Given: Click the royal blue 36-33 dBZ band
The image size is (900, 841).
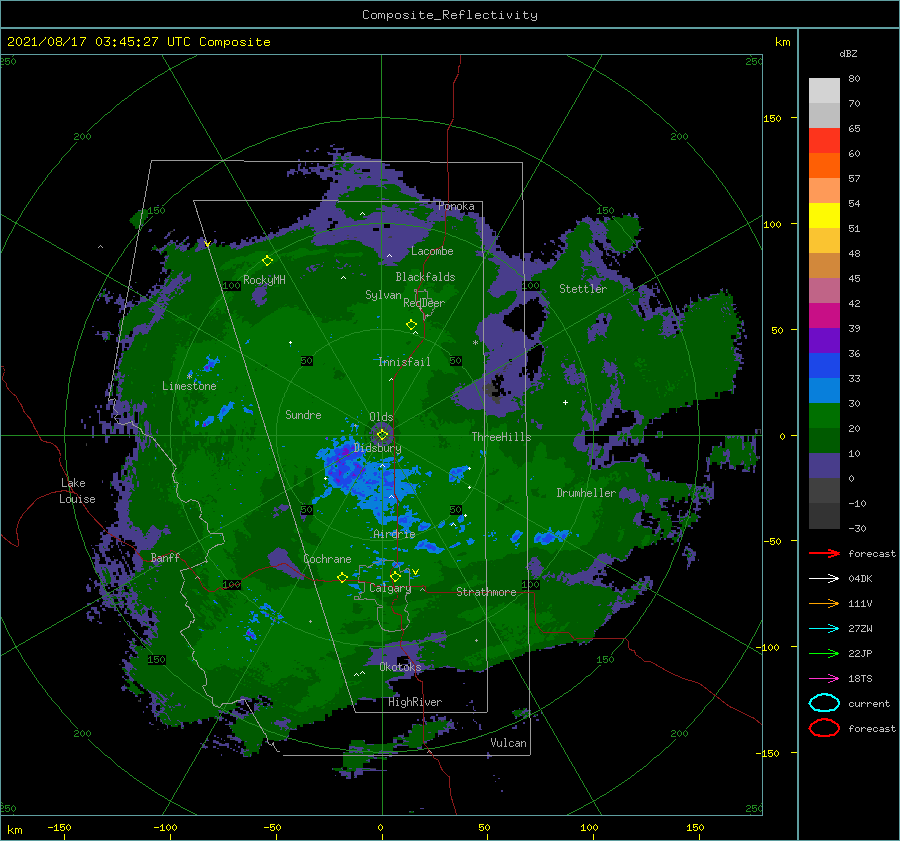Looking at the screenshot, I should point(824,366).
